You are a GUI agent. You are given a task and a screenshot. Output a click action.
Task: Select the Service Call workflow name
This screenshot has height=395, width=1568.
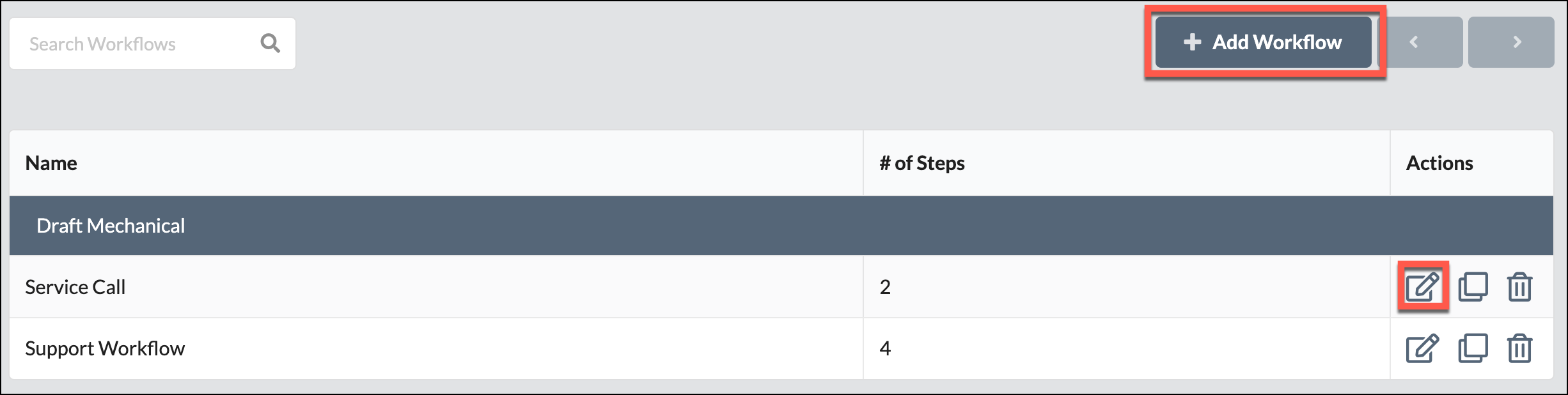point(75,287)
